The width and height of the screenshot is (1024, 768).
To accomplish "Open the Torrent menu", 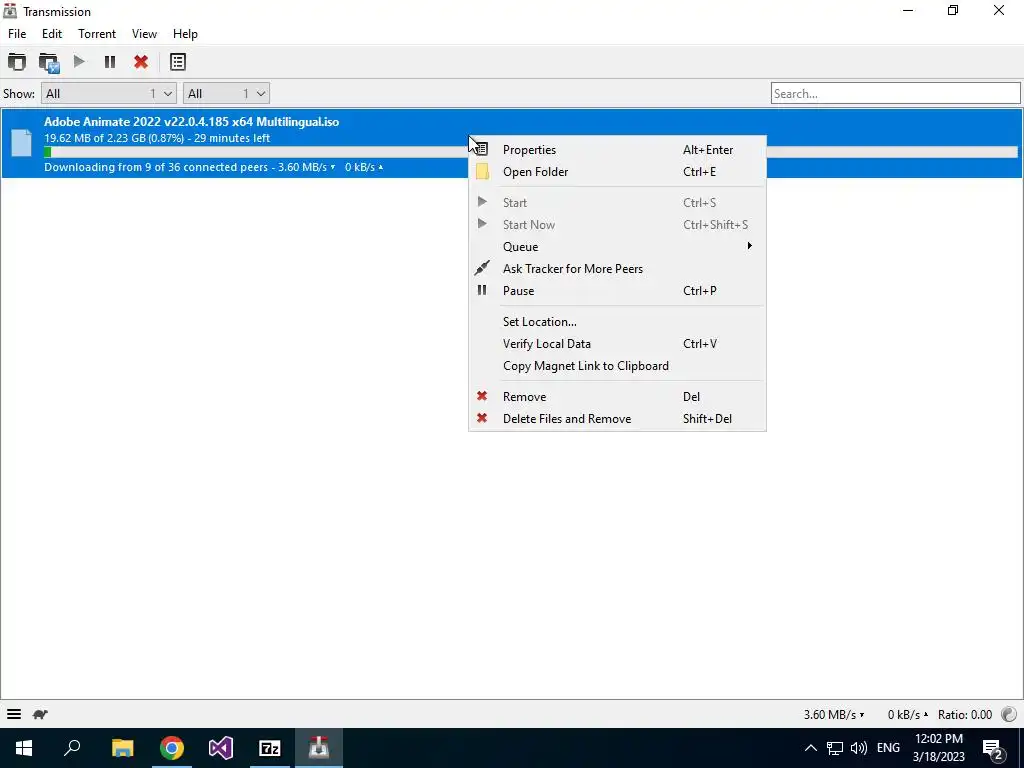I will click(x=97, y=34).
